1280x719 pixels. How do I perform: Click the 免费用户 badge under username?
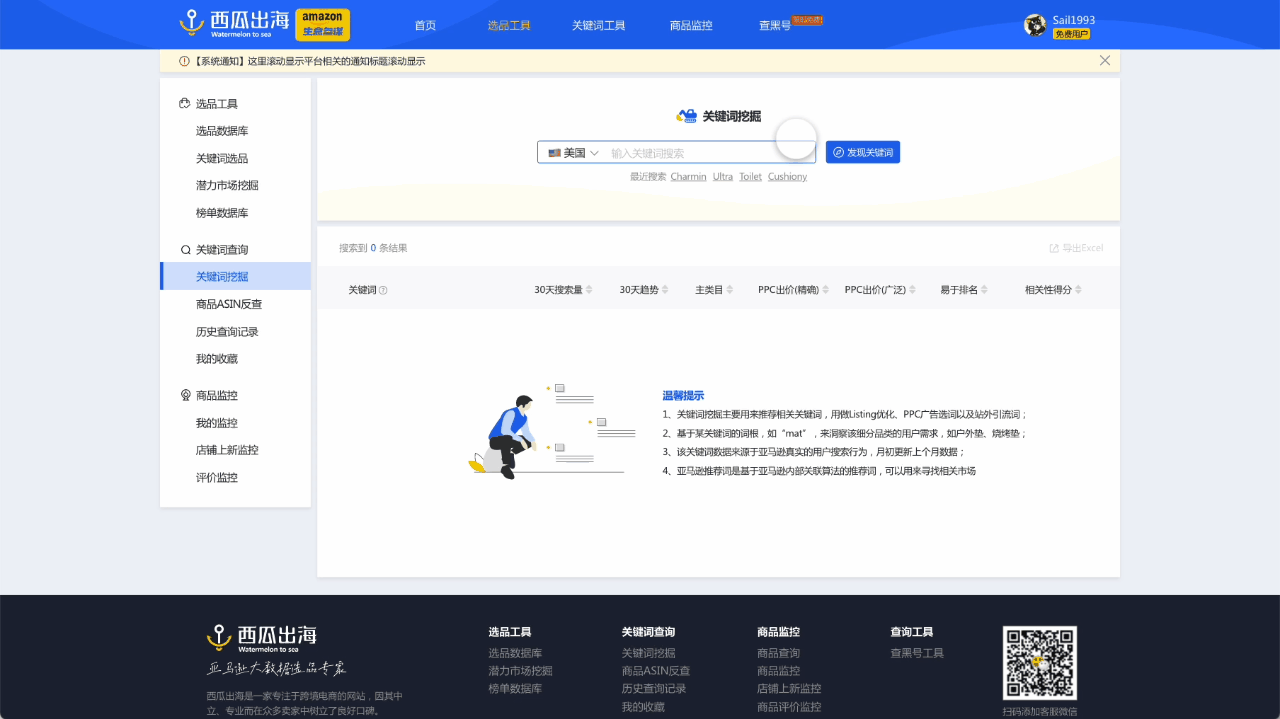point(1071,34)
